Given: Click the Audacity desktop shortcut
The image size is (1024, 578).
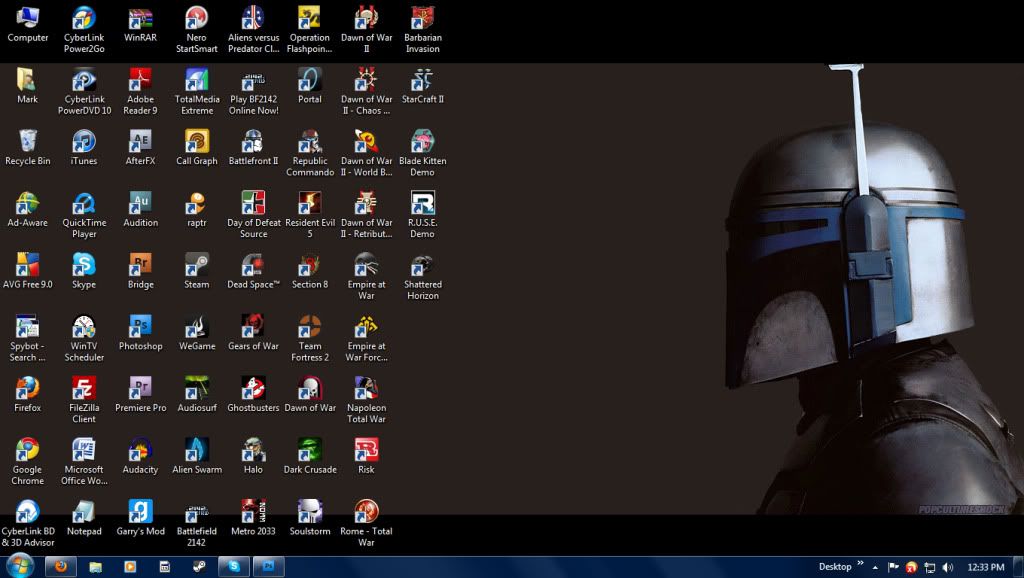Looking at the screenshot, I should pyautogui.click(x=140, y=457).
